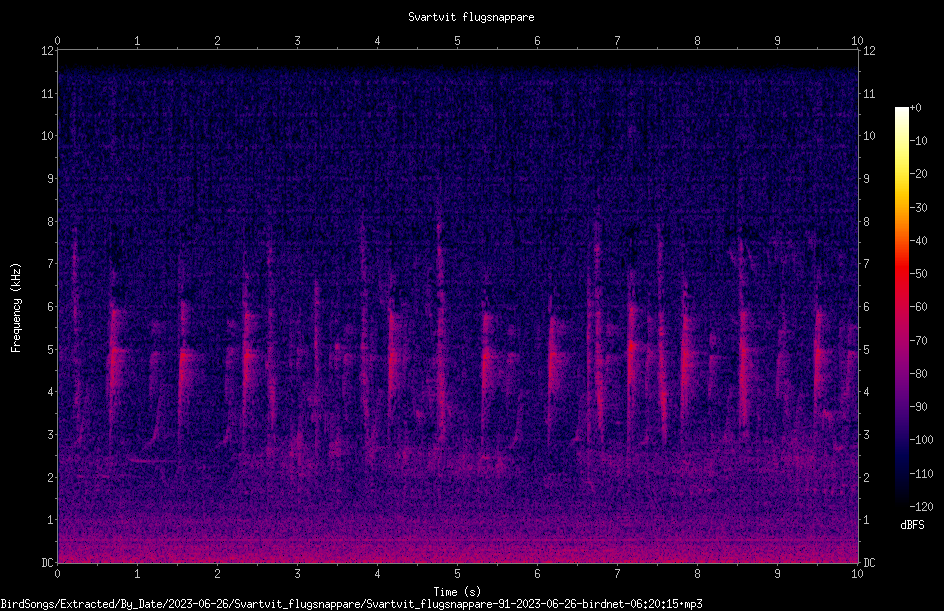
Task: Click the "-60" colorbar label
Action: tap(918, 307)
